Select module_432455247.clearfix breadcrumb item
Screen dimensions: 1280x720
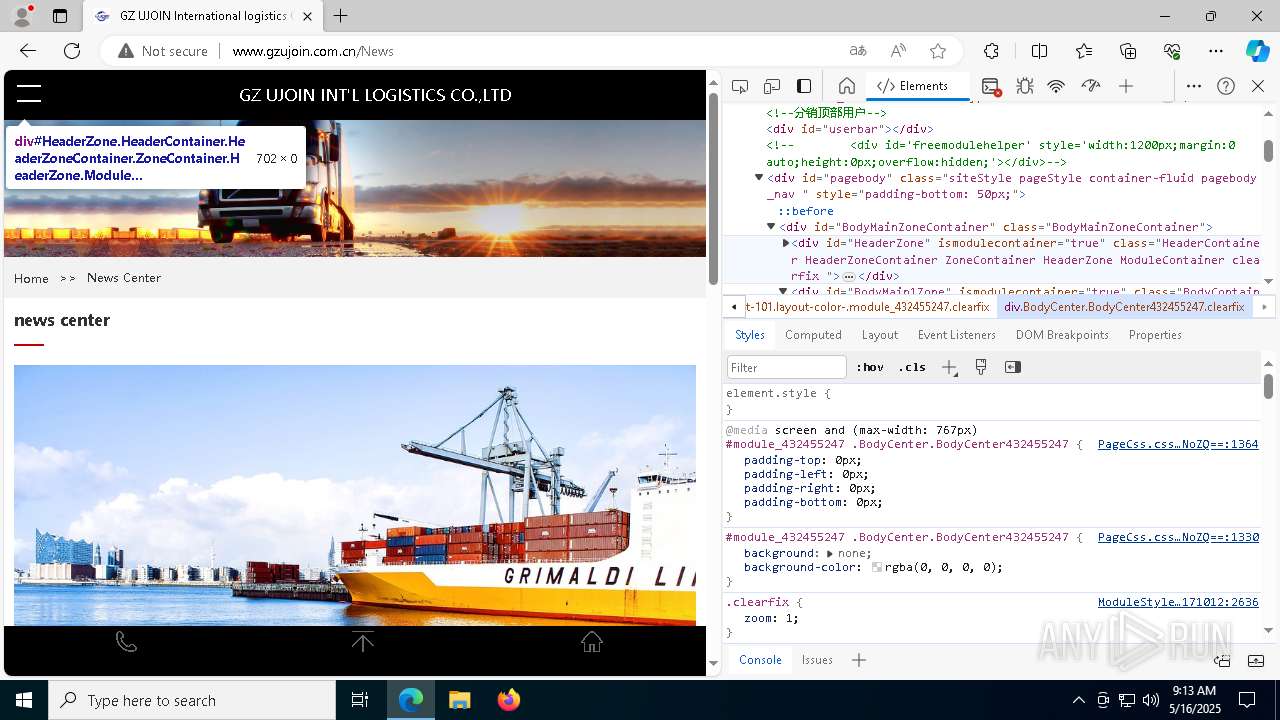click(x=868, y=307)
